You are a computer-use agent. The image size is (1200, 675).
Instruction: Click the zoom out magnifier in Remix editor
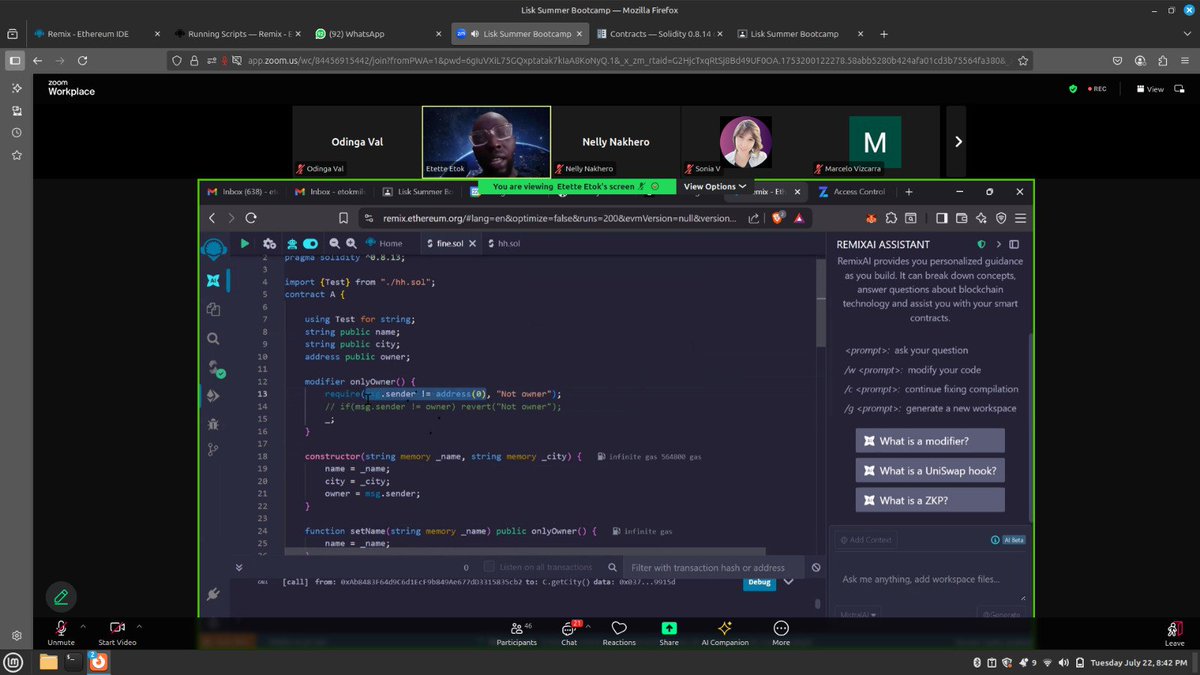[x=335, y=243]
